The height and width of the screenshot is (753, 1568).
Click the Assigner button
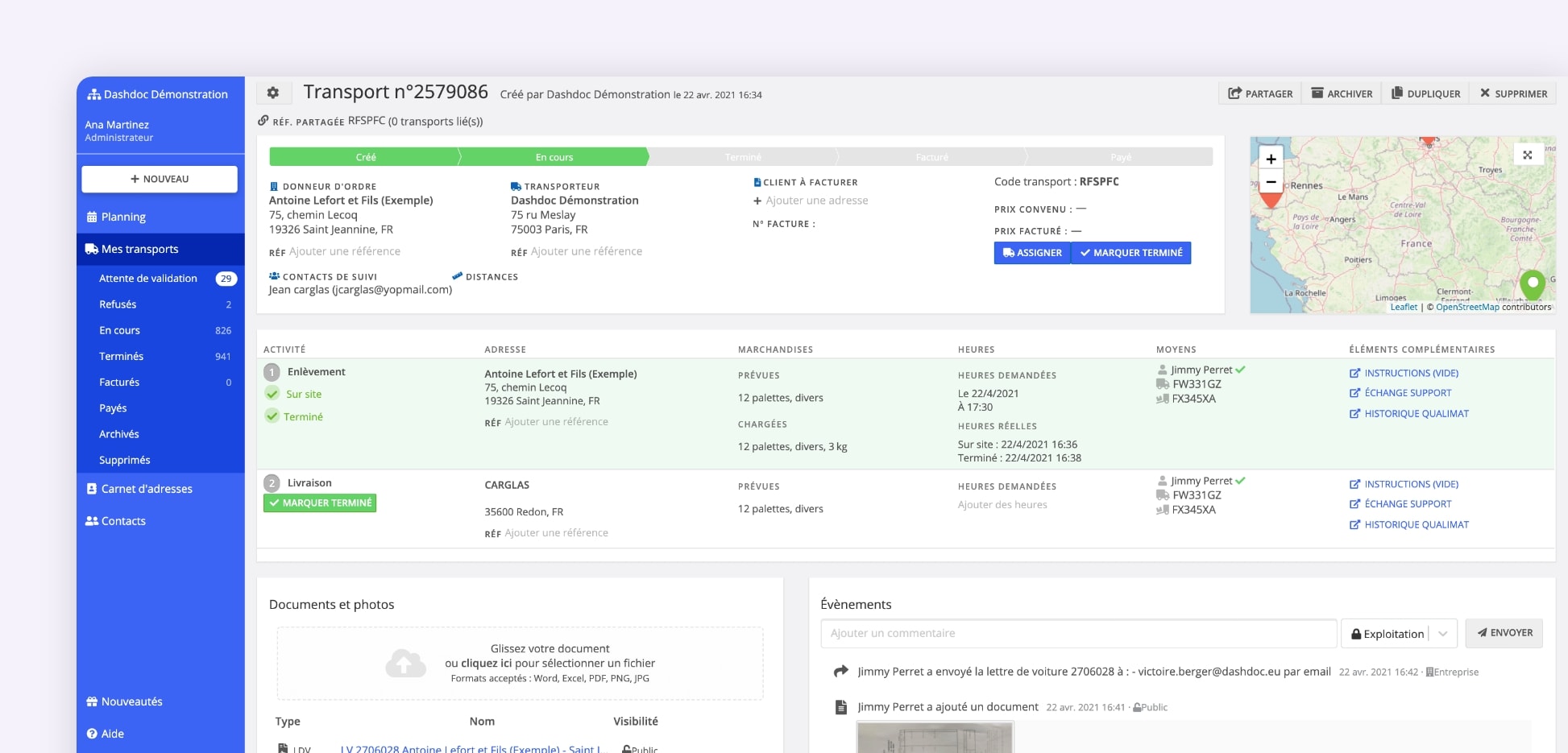point(1032,253)
